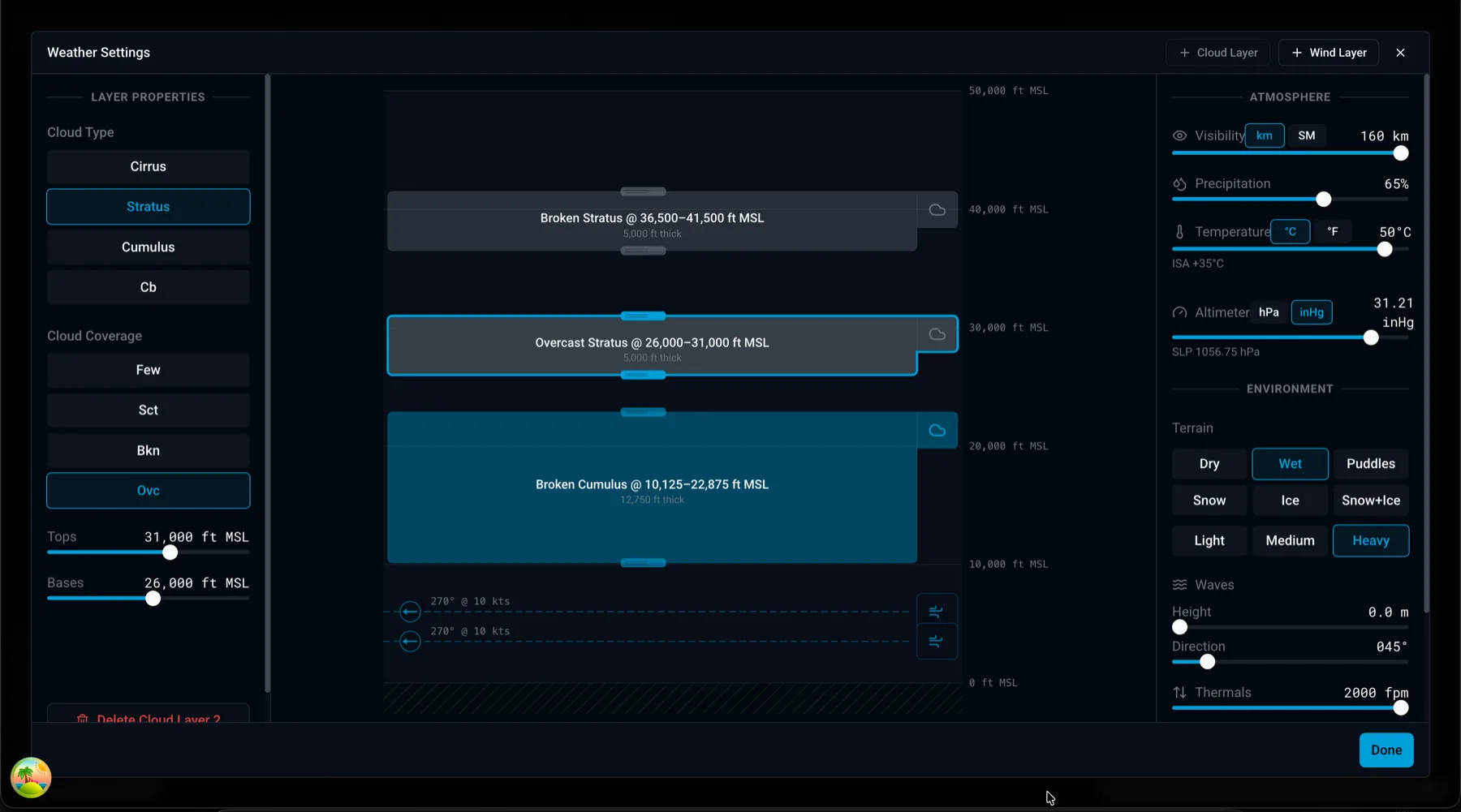
Task: Set temperature unit to °F
Action: (1333, 231)
